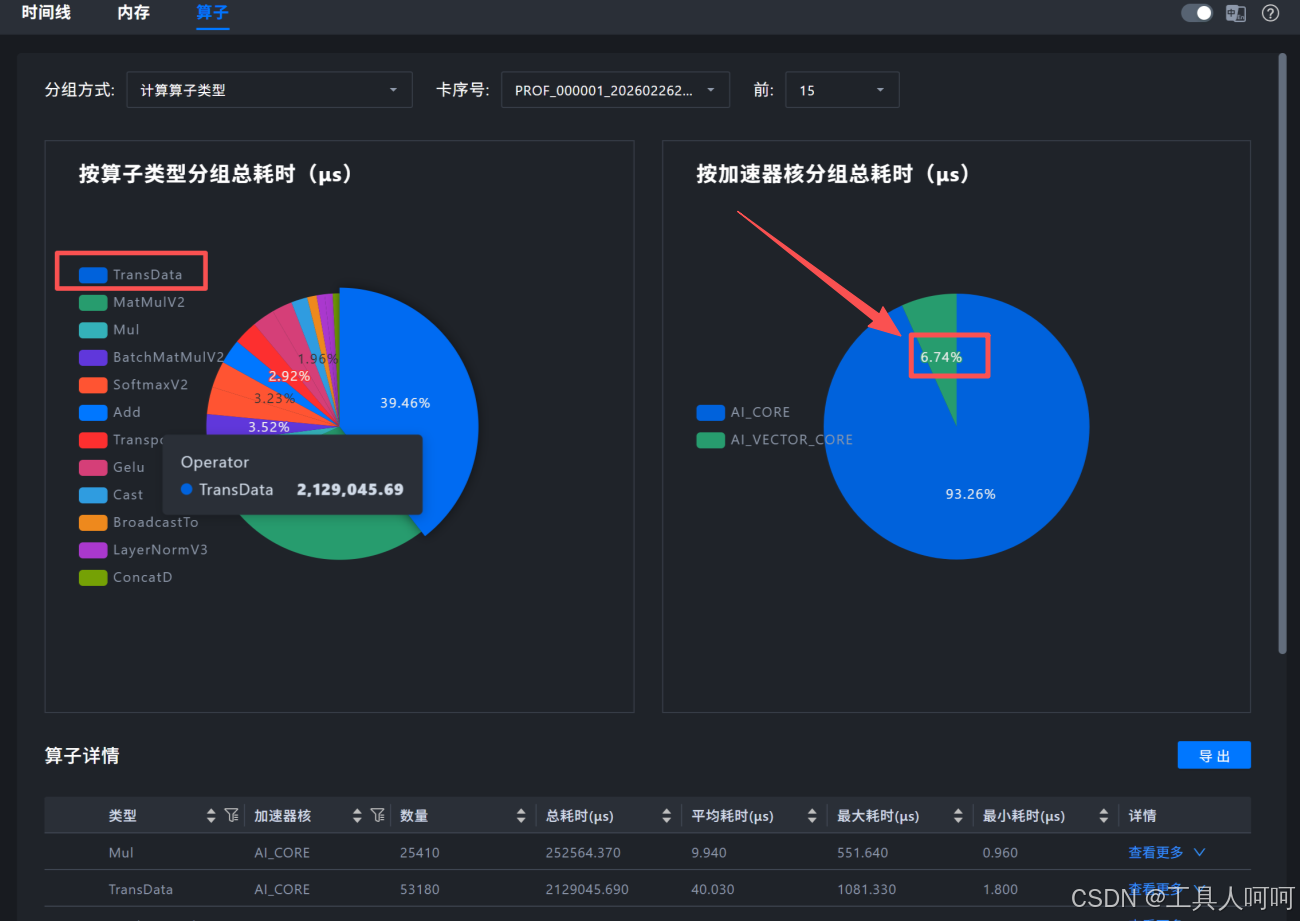Click average time value 40.030
This screenshot has width=1300, height=921.
tap(713, 889)
